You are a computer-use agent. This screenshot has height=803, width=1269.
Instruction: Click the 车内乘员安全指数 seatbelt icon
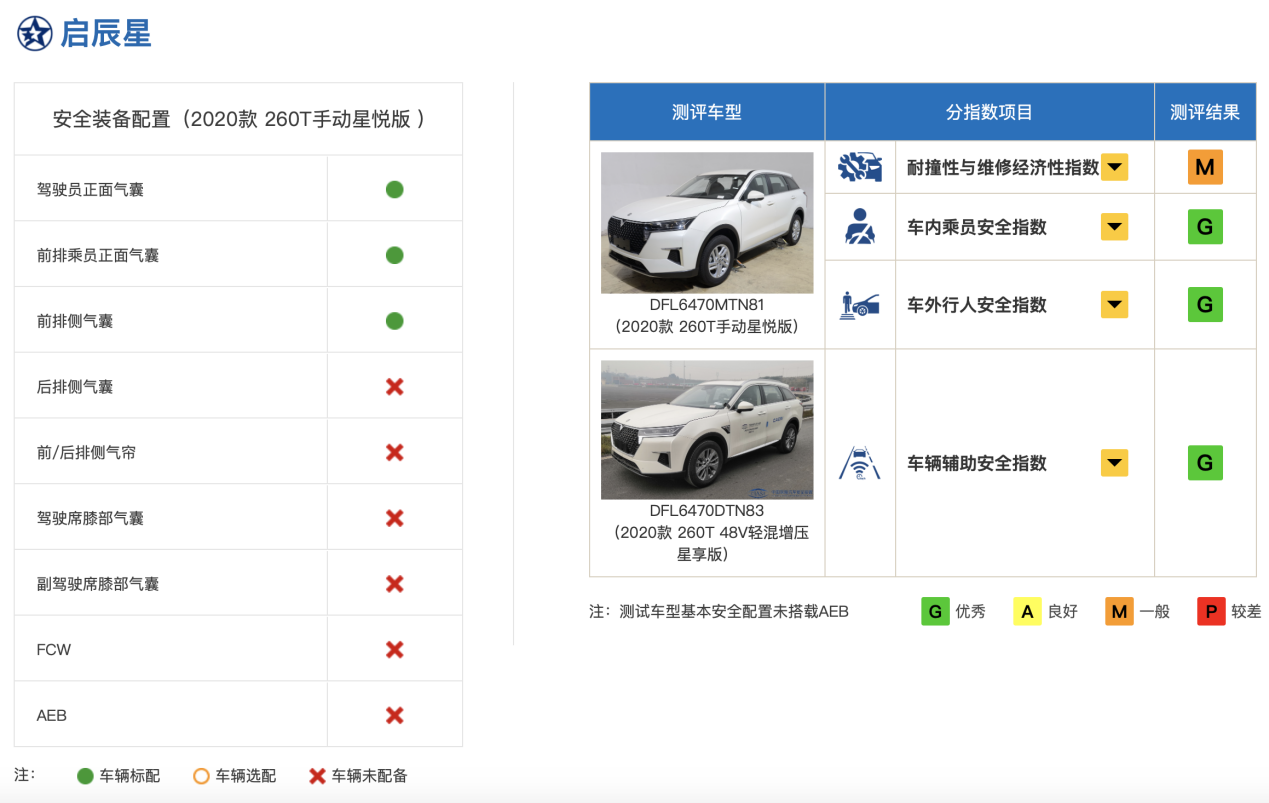click(x=859, y=227)
